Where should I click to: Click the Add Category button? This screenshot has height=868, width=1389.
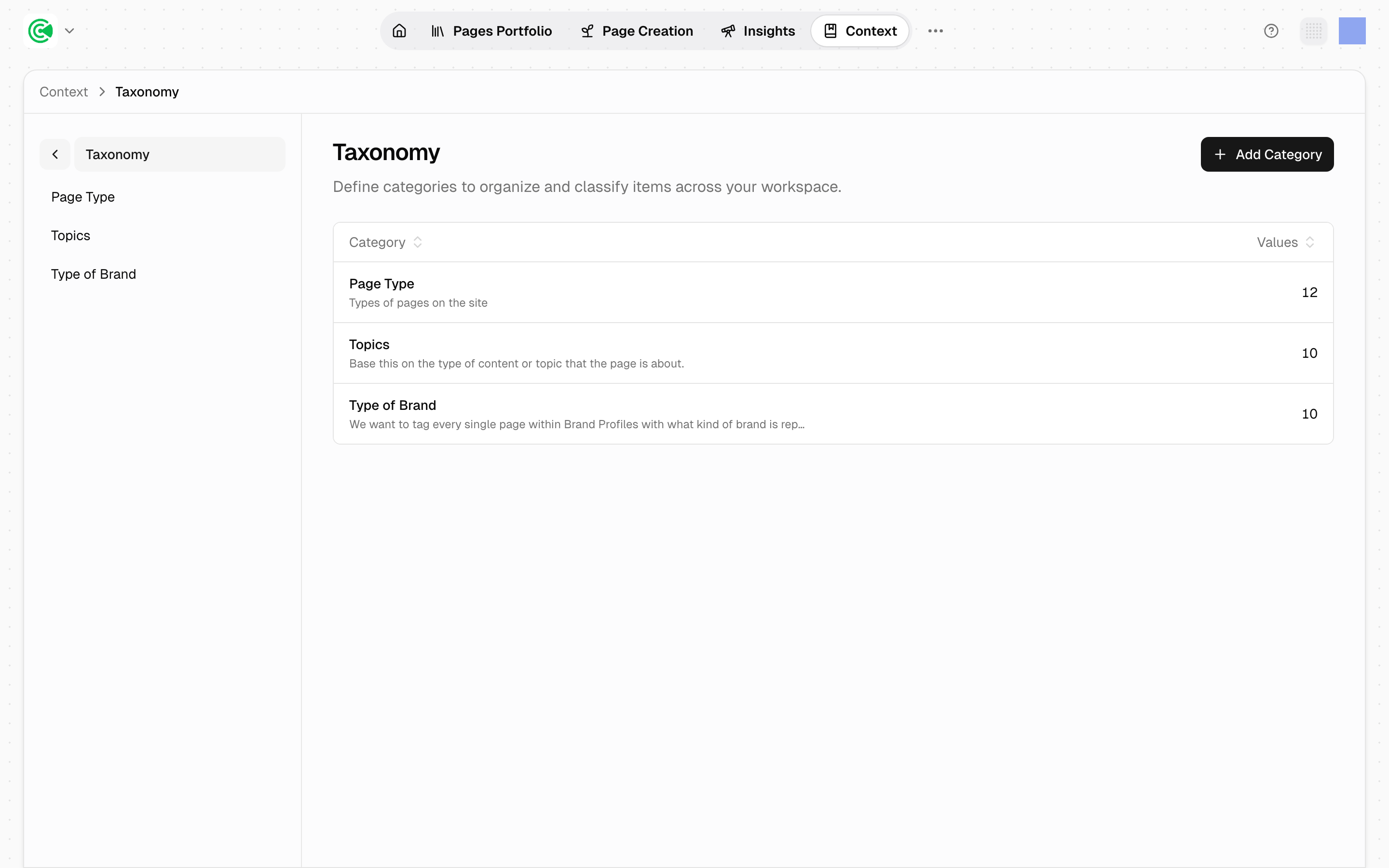pos(1267,154)
